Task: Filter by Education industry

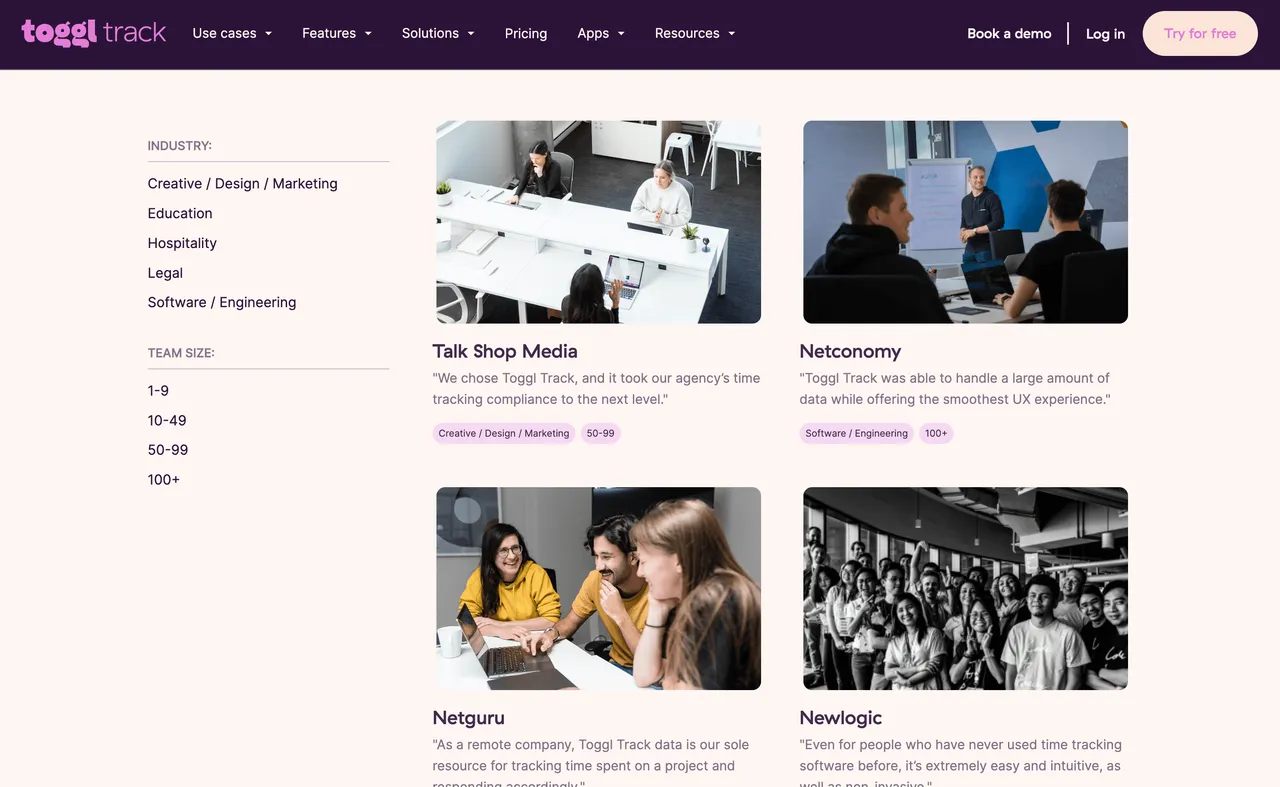Action: 180,213
